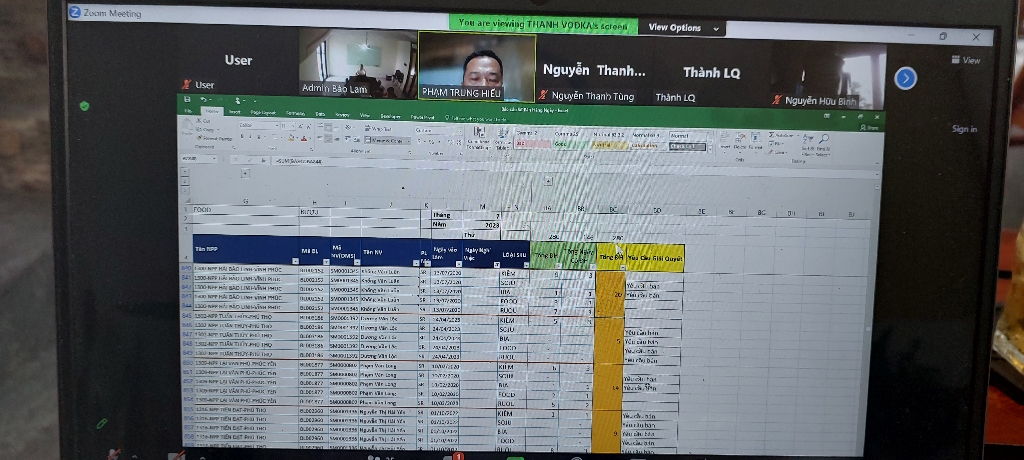1024x460 pixels.
Task: Select Phạm Trung Hiếu's video thumbnail
Action: pos(476,66)
